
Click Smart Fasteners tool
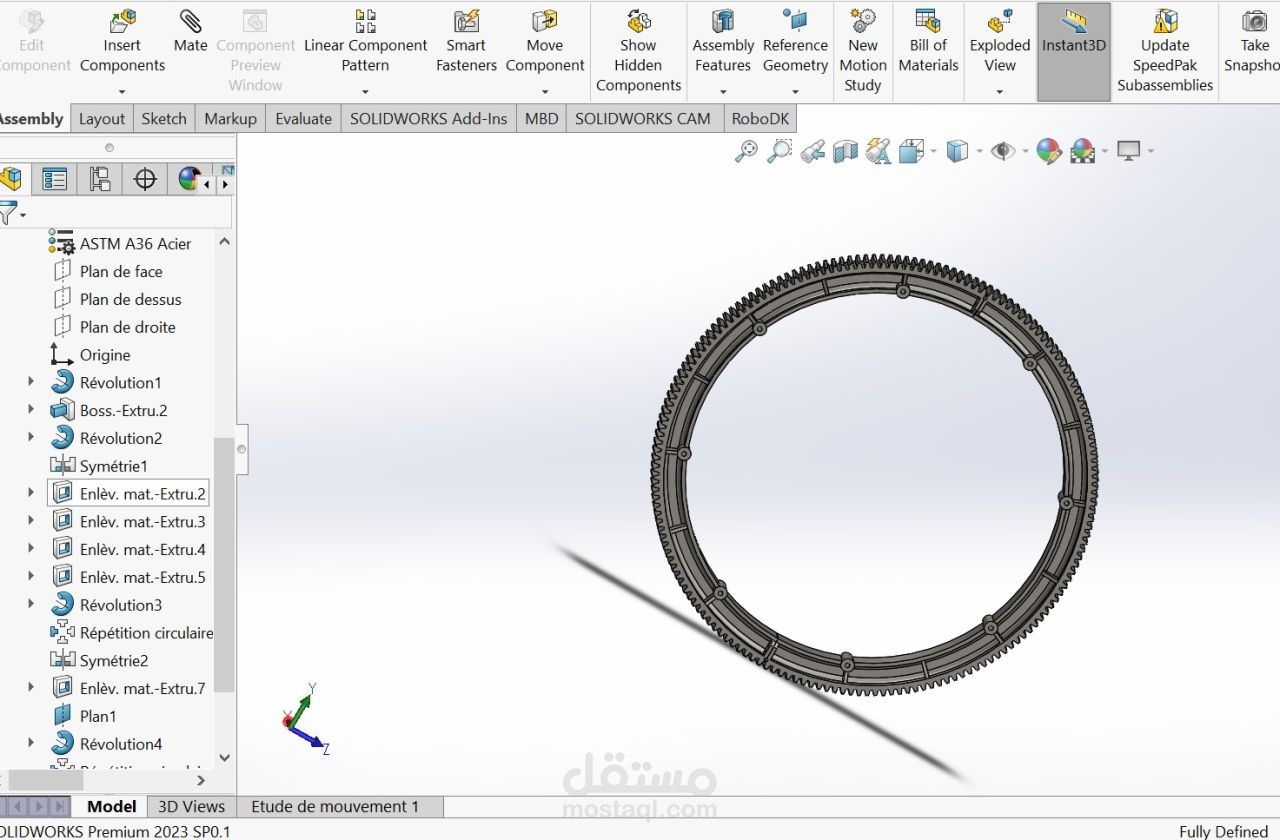click(466, 42)
